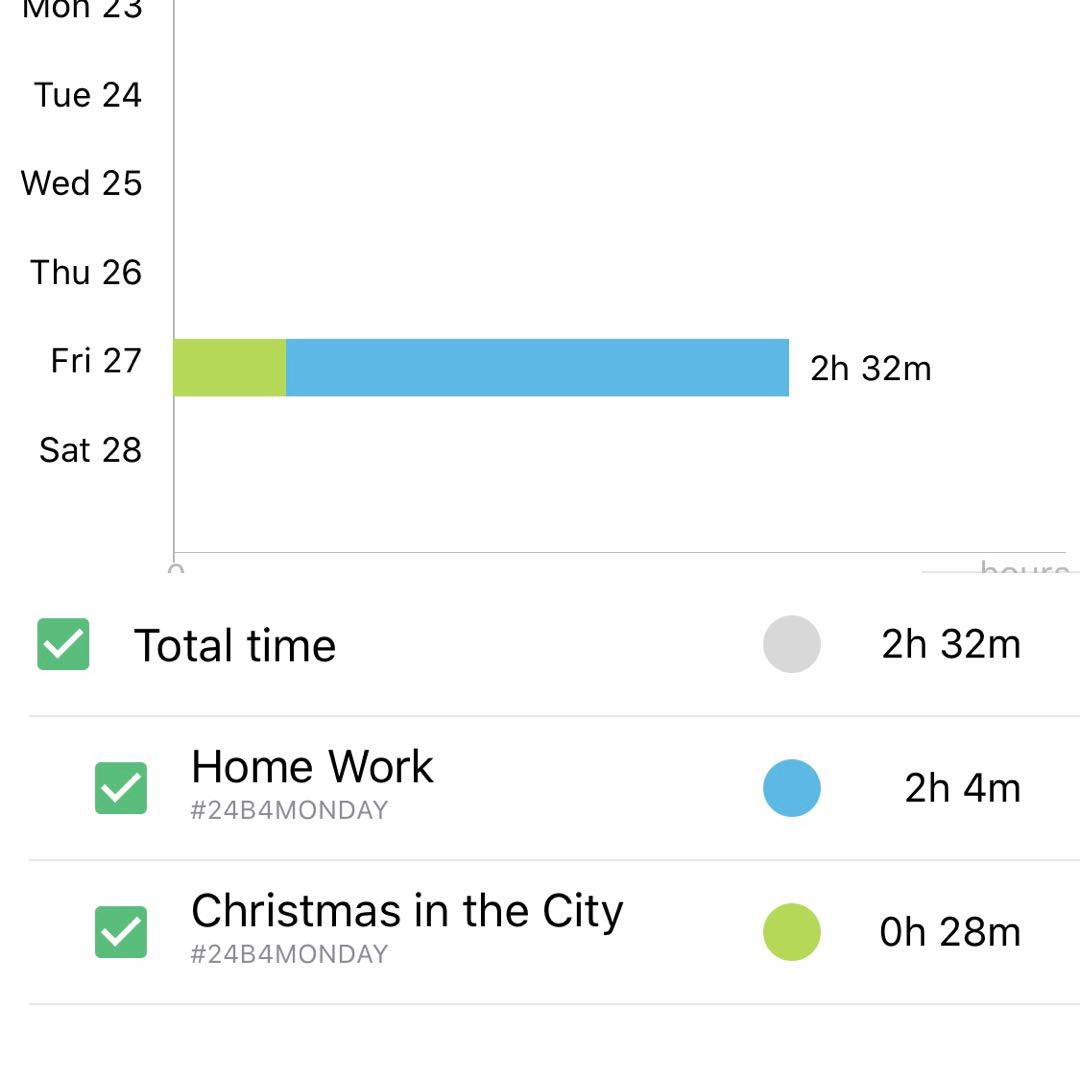Tap the green Christmas in the City dot
This screenshot has height=1080, width=1080.
pyautogui.click(x=792, y=932)
